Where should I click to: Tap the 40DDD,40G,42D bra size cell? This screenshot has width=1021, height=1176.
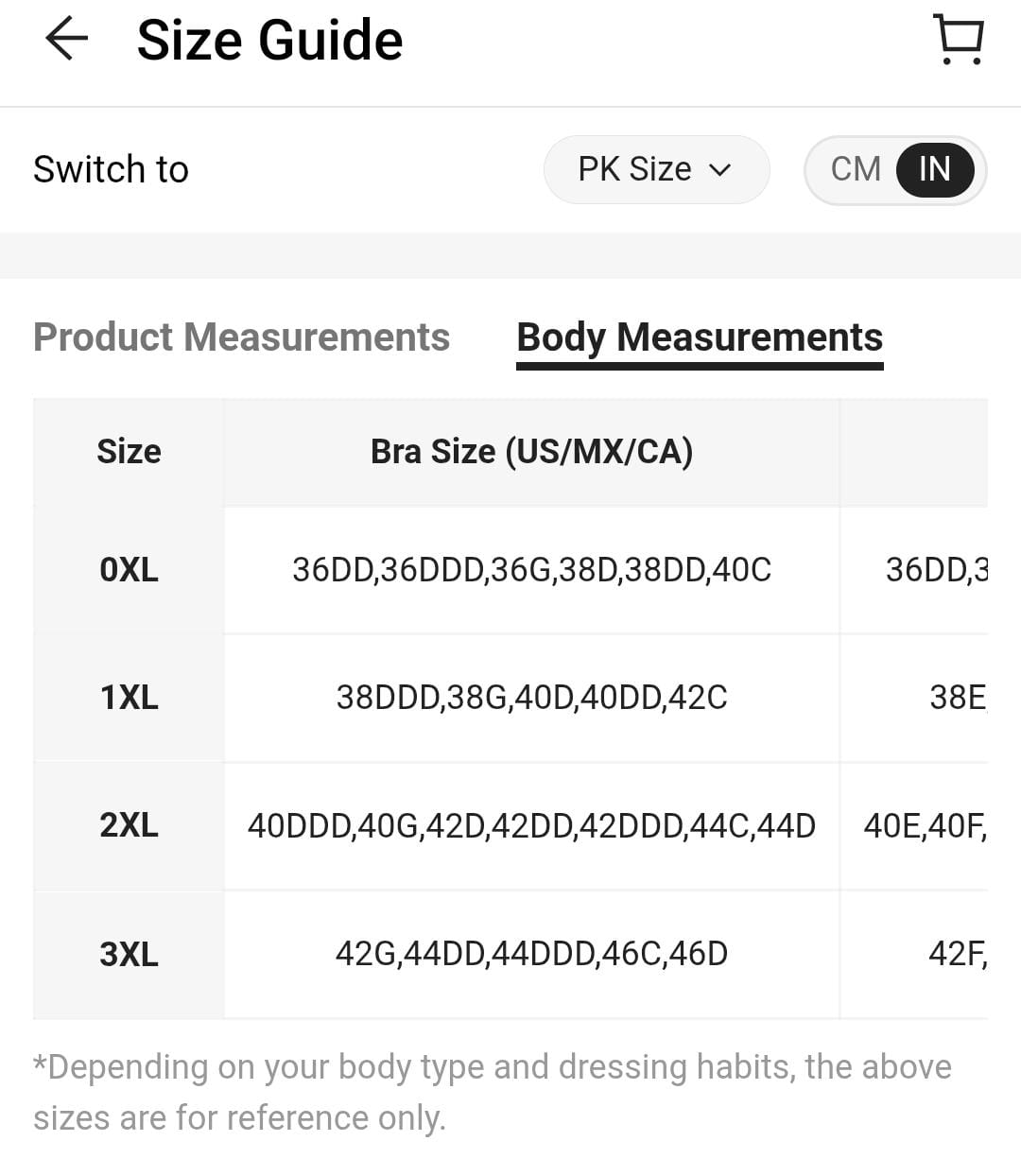point(531,825)
